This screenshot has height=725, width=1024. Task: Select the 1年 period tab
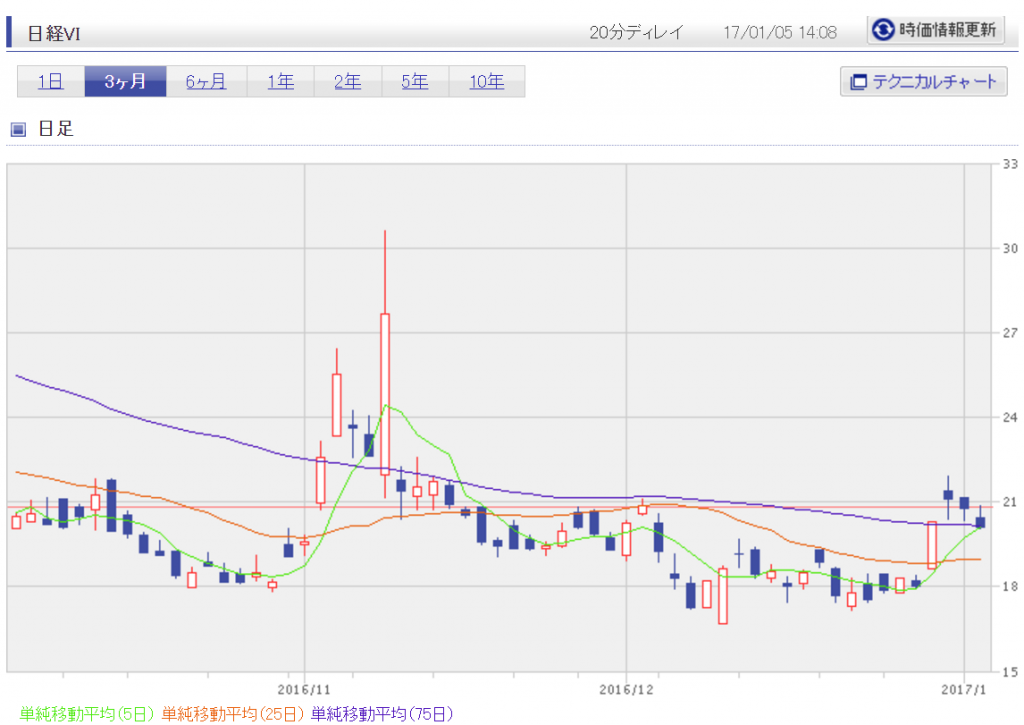[x=281, y=81]
